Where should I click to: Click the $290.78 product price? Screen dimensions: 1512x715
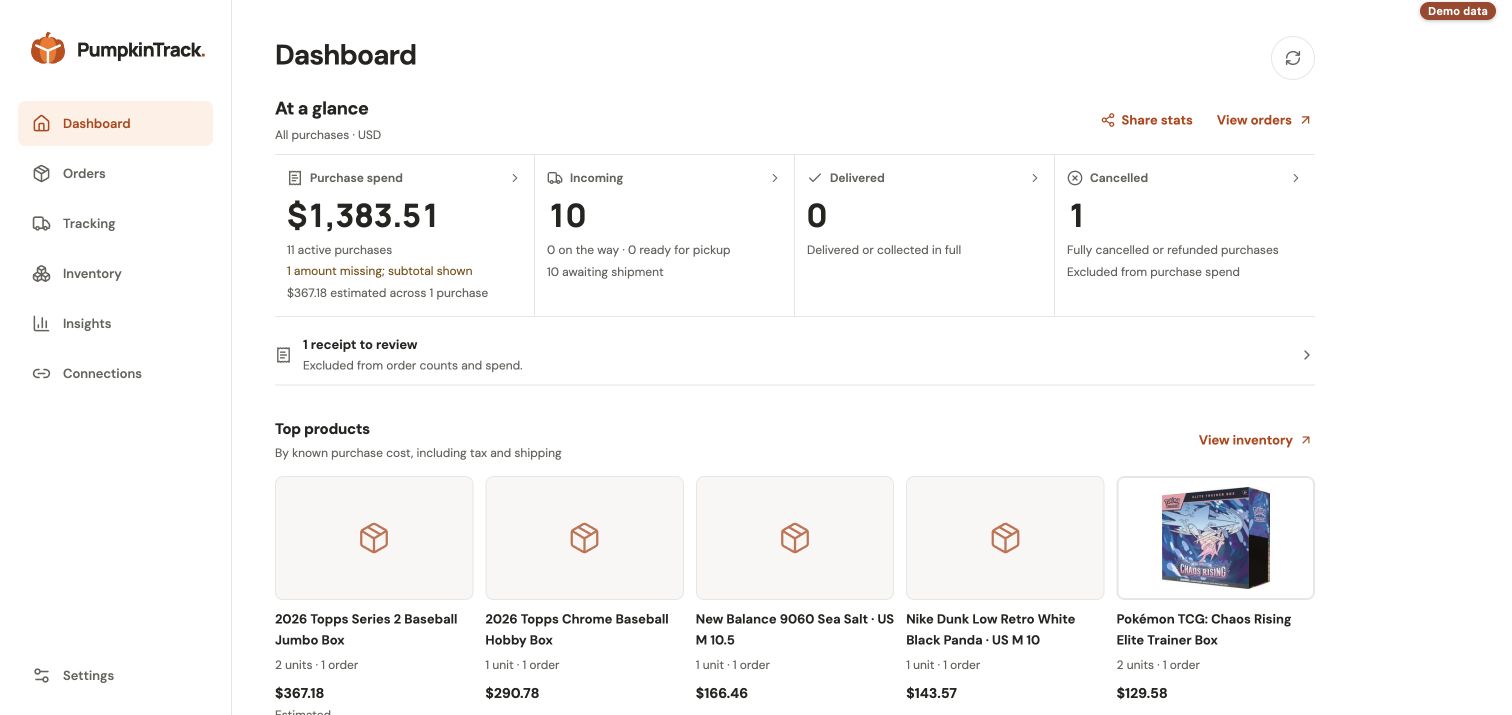tap(512, 693)
